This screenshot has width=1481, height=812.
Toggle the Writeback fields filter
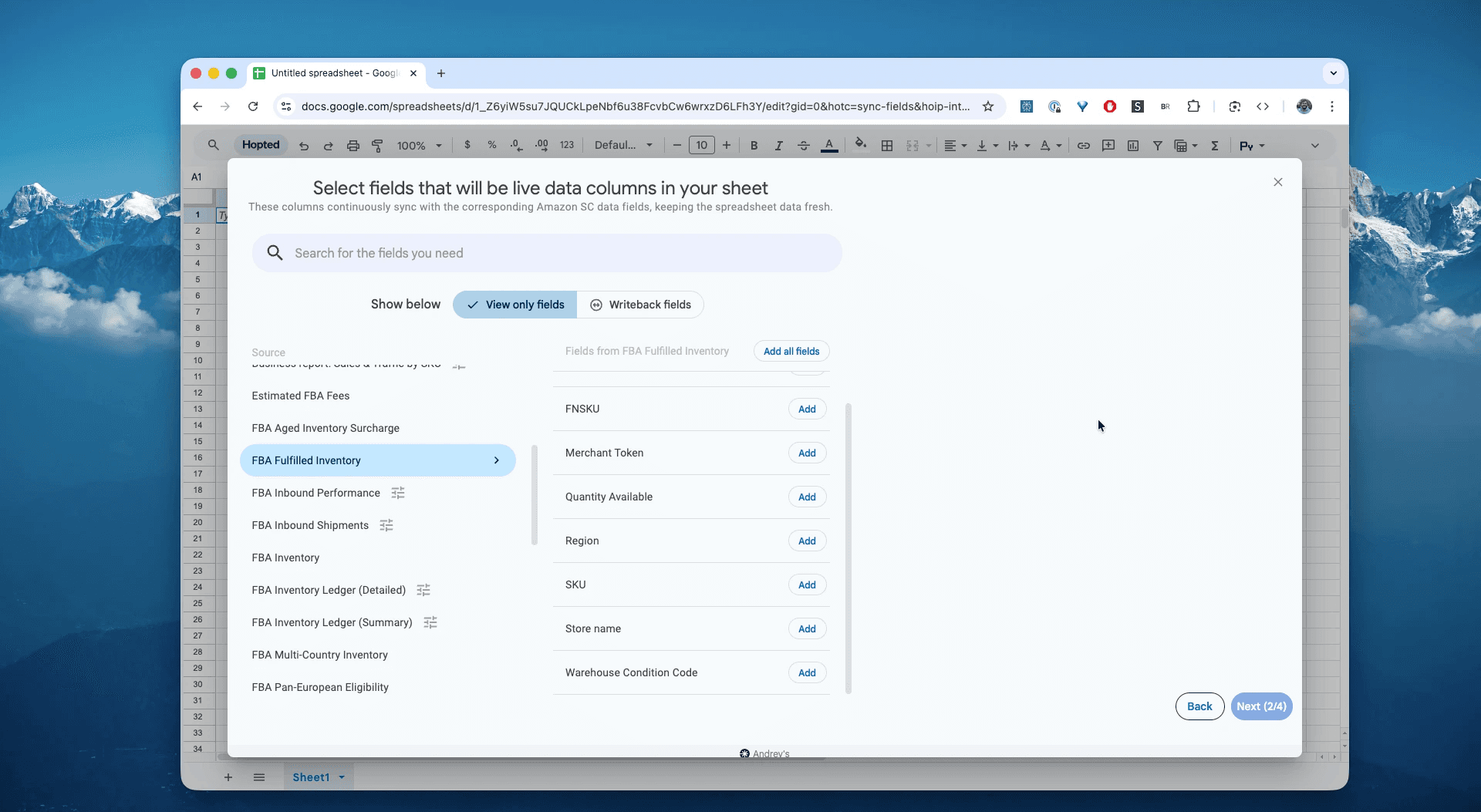pos(640,305)
